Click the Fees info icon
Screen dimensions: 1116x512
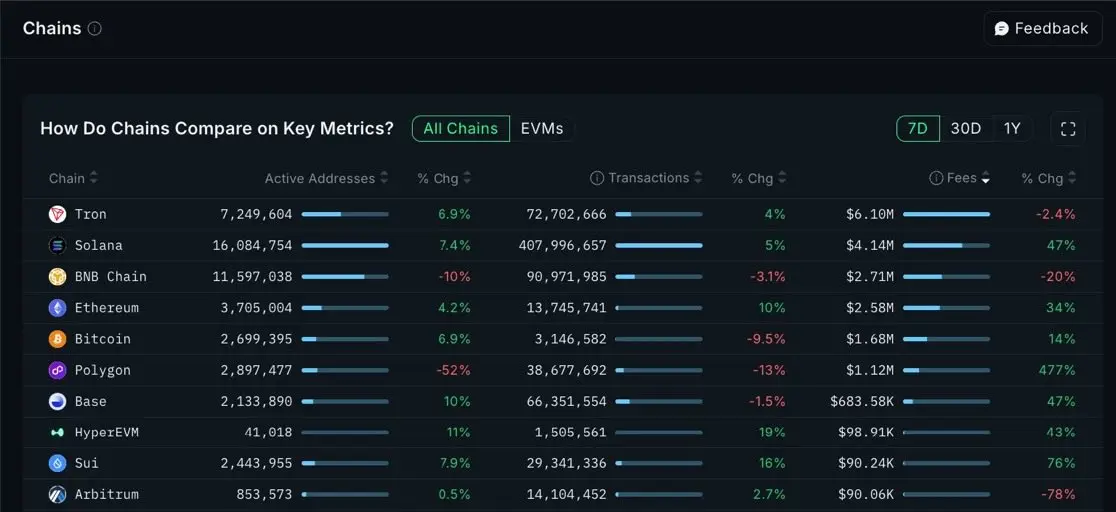936,178
